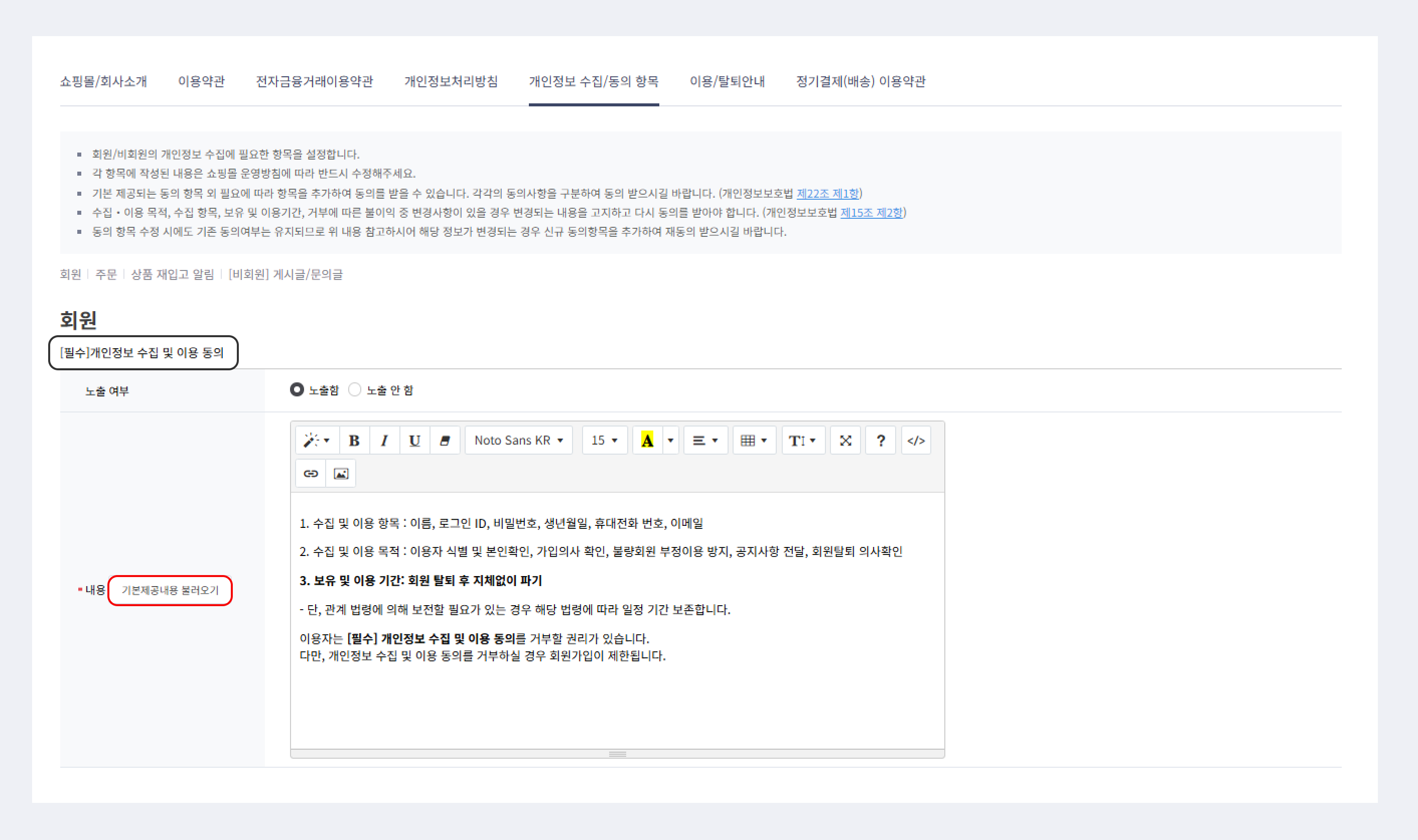
Task: Click the 기본제공내용 불러오기 button
Action: (x=170, y=591)
